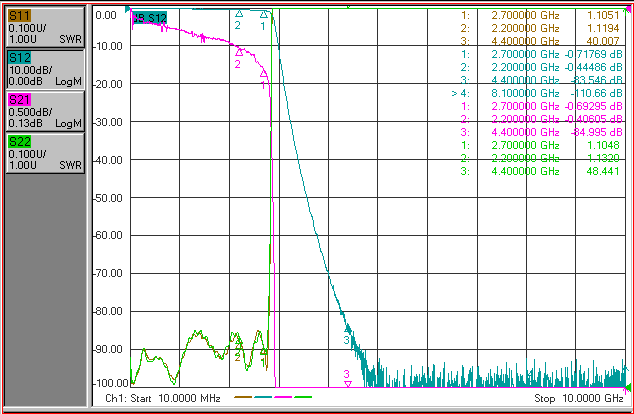Click the teal S12 marker 3 readout -83.546 dB
Viewport: 634px width, 414px height.
tap(596, 80)
